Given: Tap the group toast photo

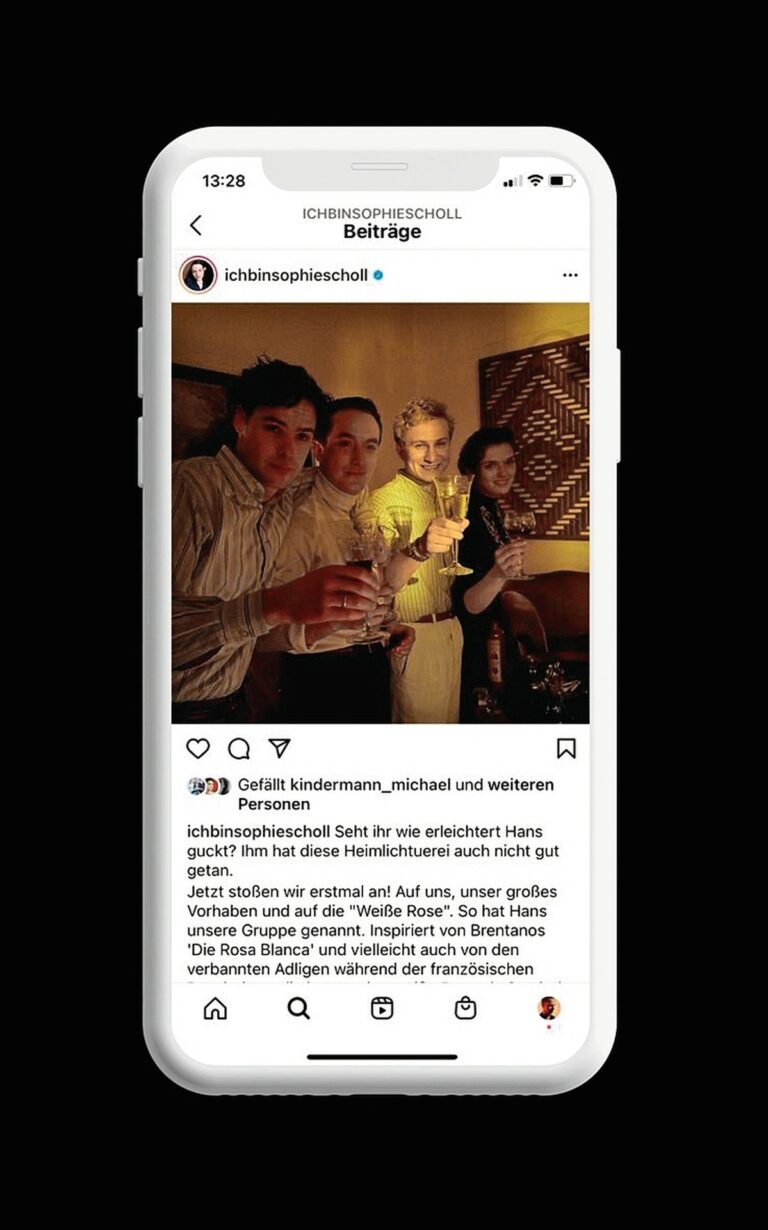Looking at the screenshot, I should pyautogui.click(x=380, y=513).
